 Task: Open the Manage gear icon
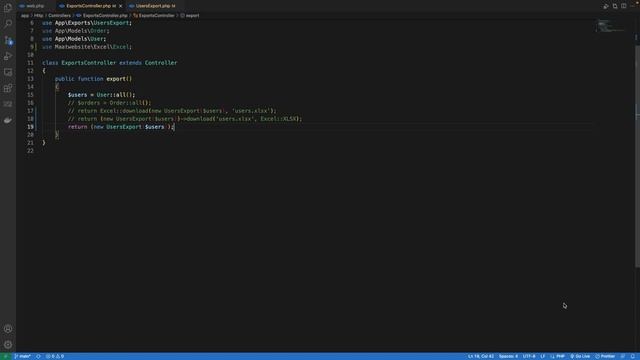click(8, 344)
